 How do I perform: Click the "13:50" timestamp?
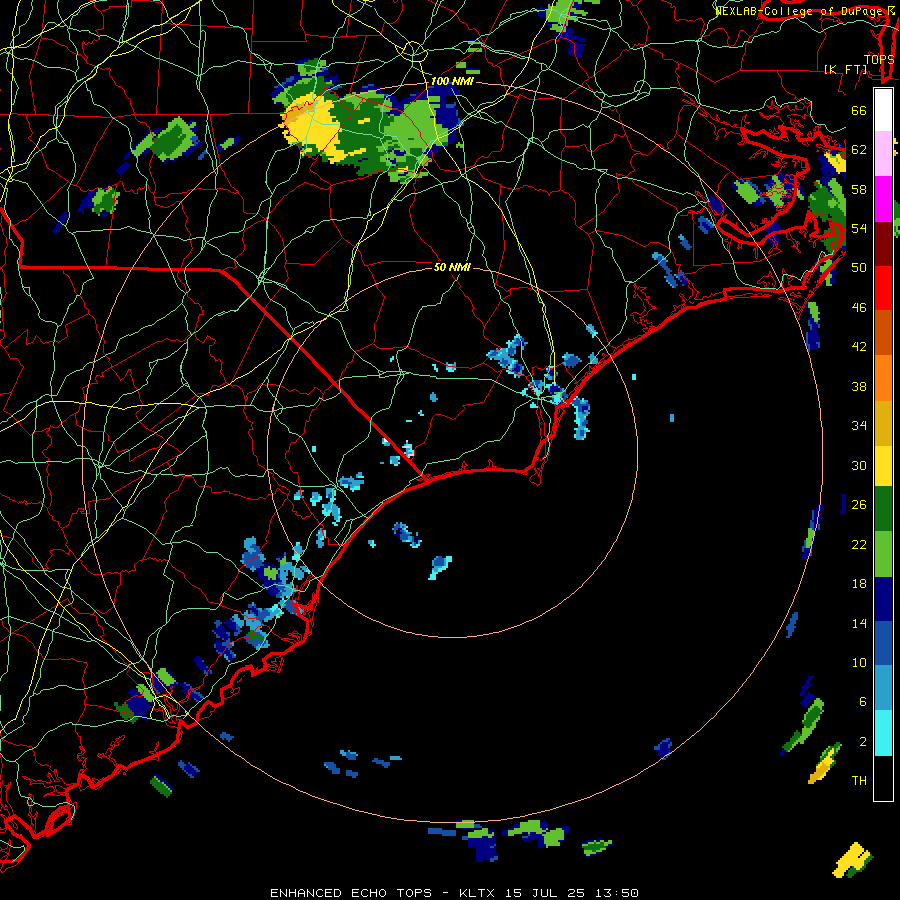click(x=617, y=893)
